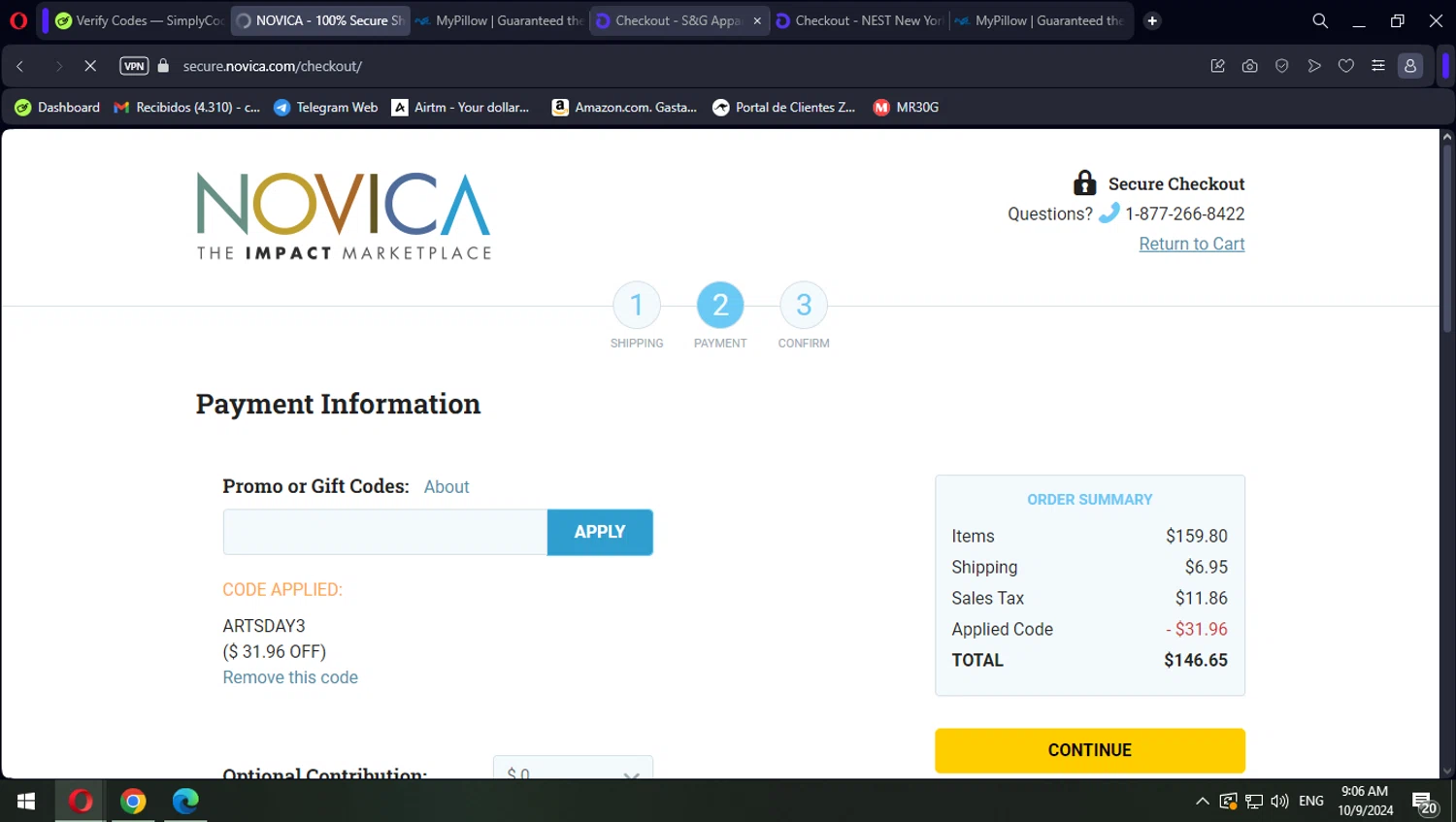Click the sync tray icon with orange dot
1456x822 pixels.
click(x=1228, y=801)
